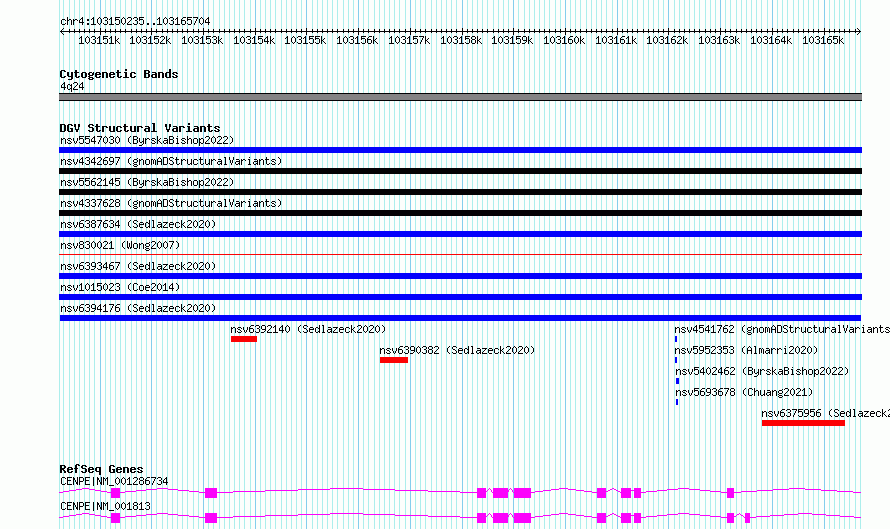Open nsv5402462 (ByrskaBishop2022) label
Viewport: 890px width, 529px height.
tap(762, 371)
